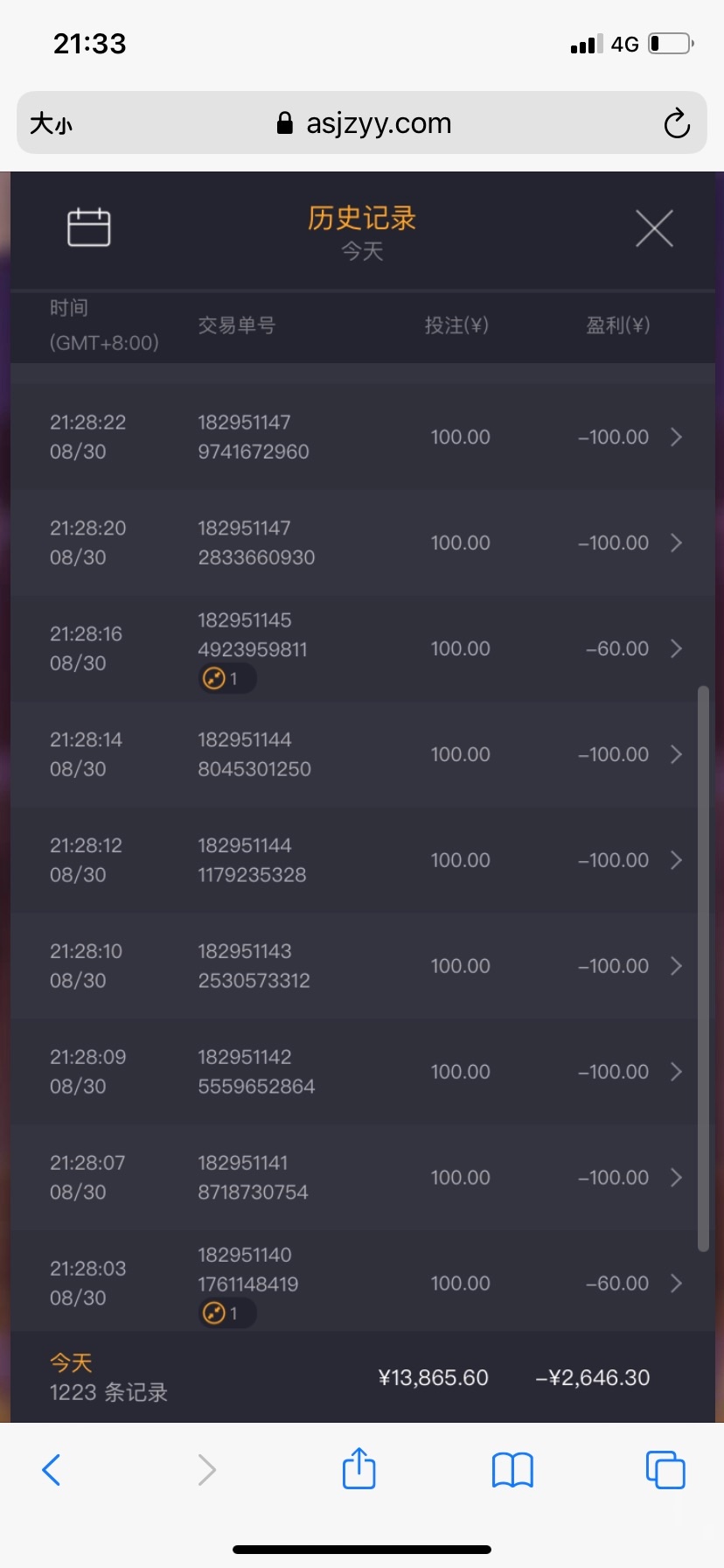Open Safari bookmarks icon
The image size is (724, 1568).
click(512, 1470)
